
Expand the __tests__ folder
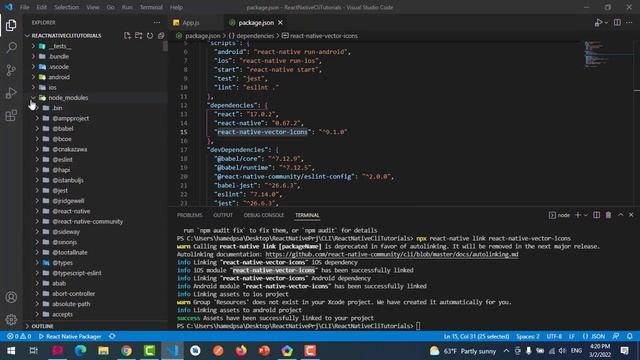click(x=33, y=46)
